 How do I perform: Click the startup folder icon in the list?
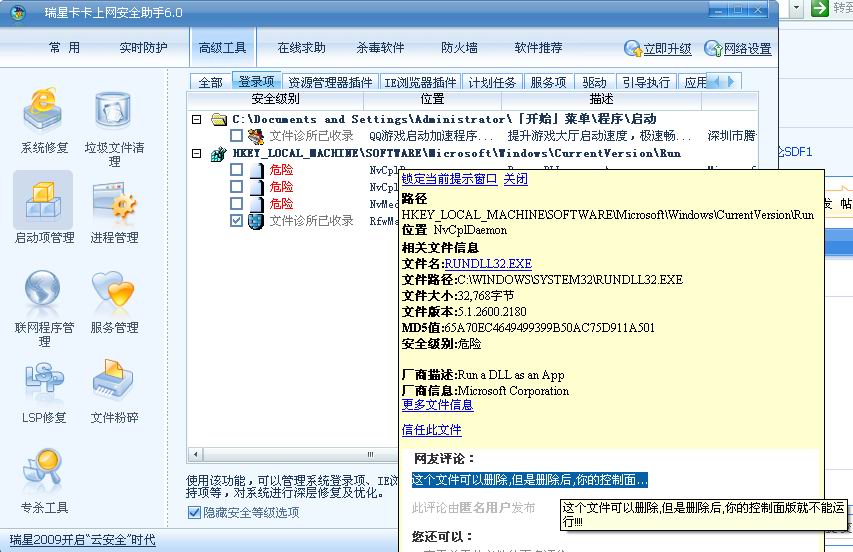(219, 119)
